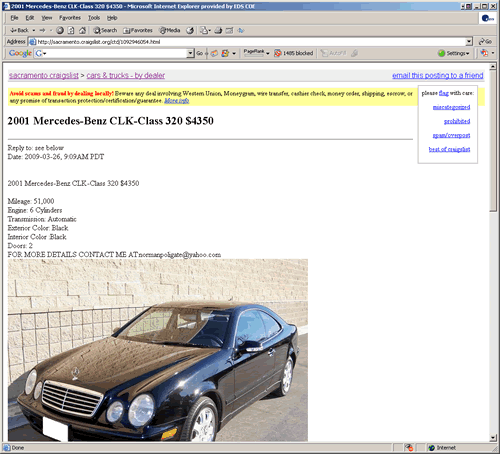This screenshot has height=454, width=500.
Task: Click the AutoFill button in Google toolbar
Action: tap(333, 53)
